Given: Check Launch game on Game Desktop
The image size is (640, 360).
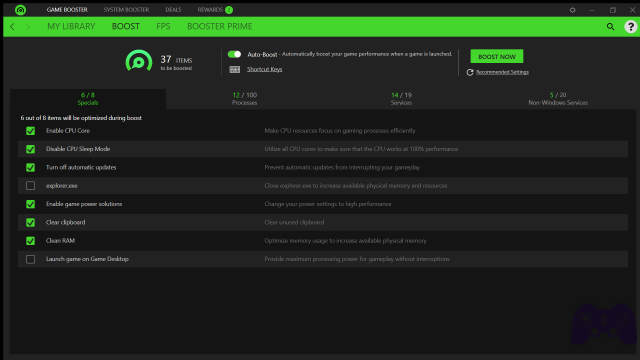Looking at the screenshot, I should 31,259.
